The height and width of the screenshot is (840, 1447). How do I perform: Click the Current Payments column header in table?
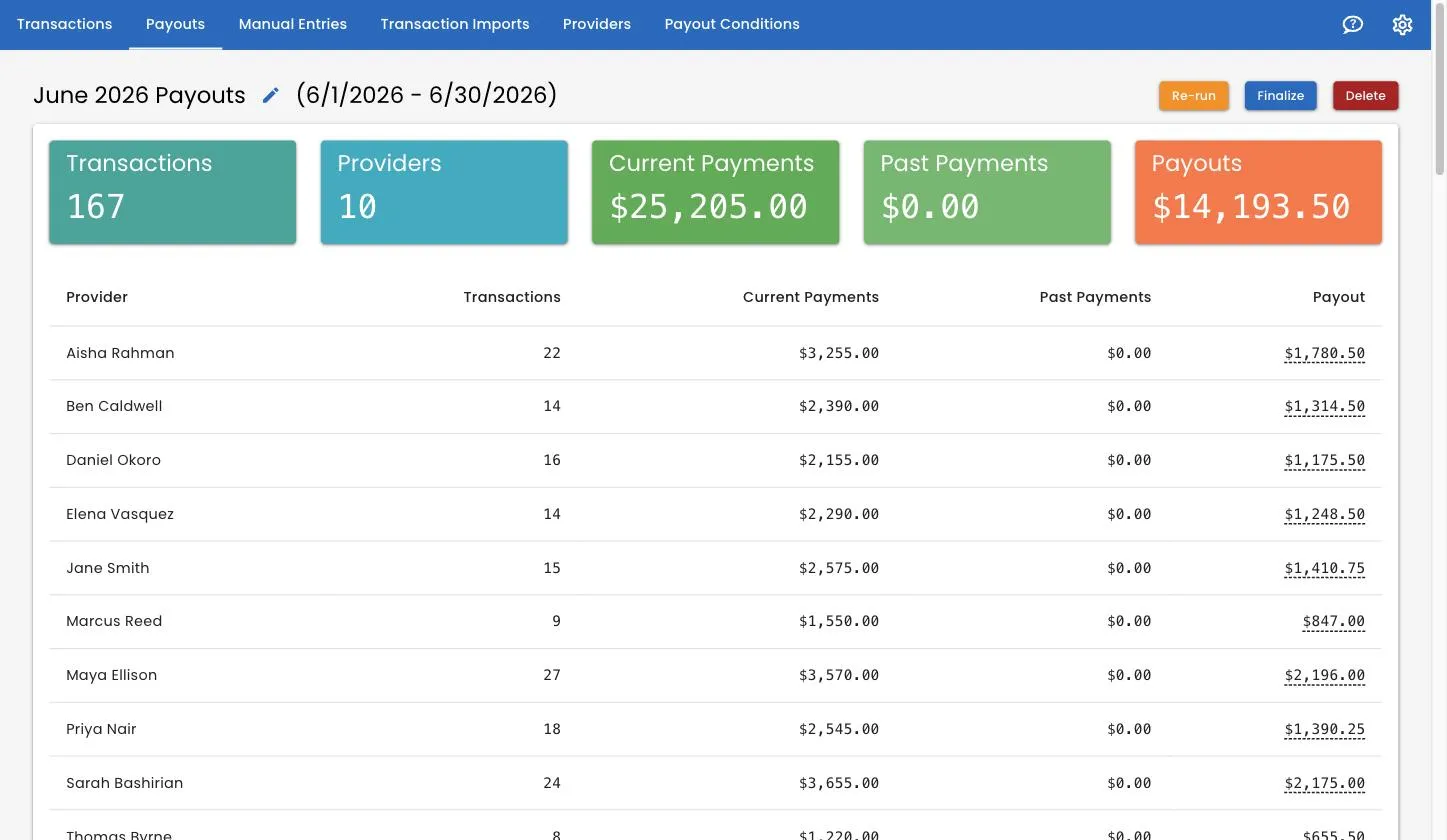[811, 297]
